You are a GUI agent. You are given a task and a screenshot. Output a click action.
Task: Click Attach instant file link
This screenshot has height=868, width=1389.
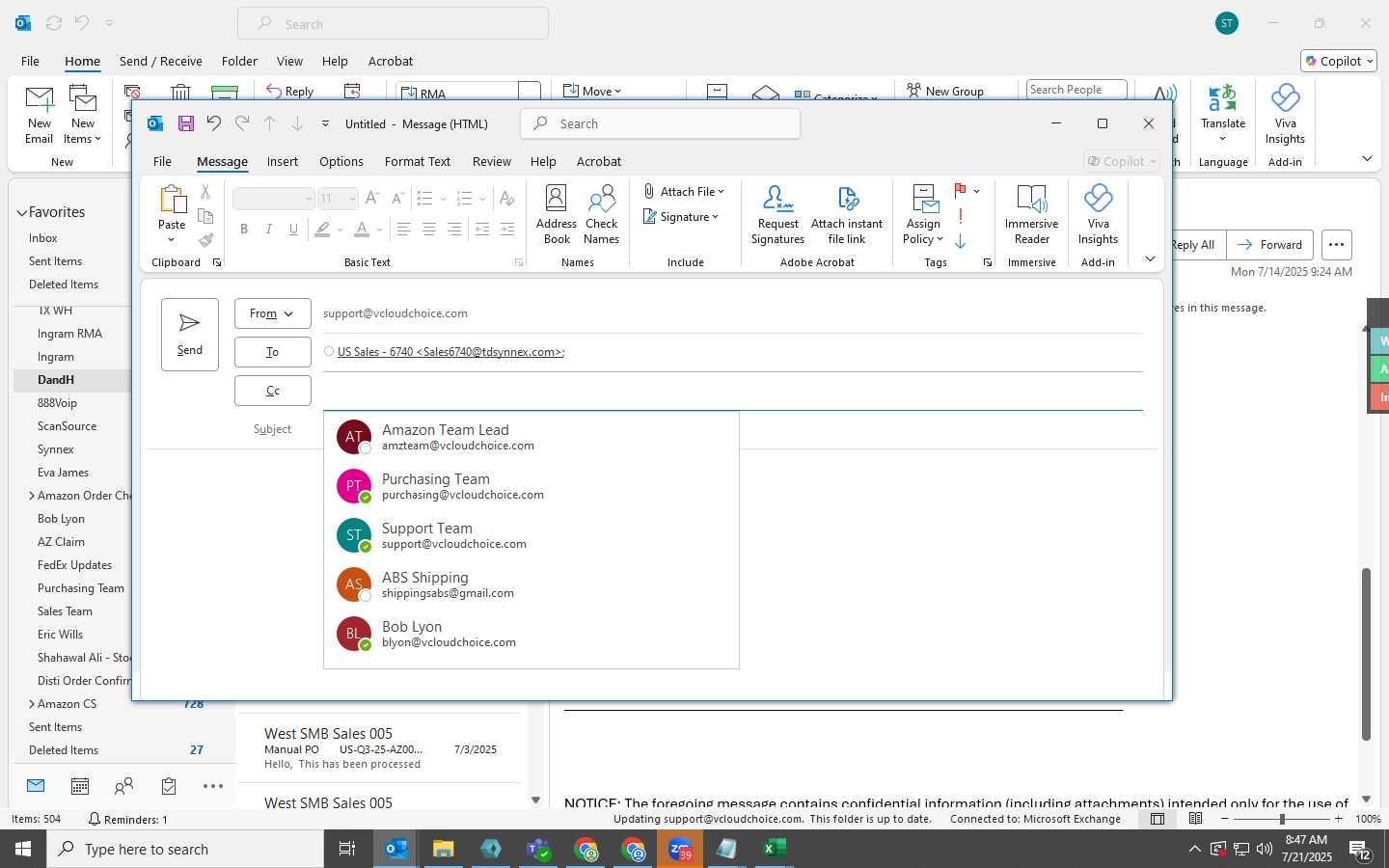pos(847,214)
